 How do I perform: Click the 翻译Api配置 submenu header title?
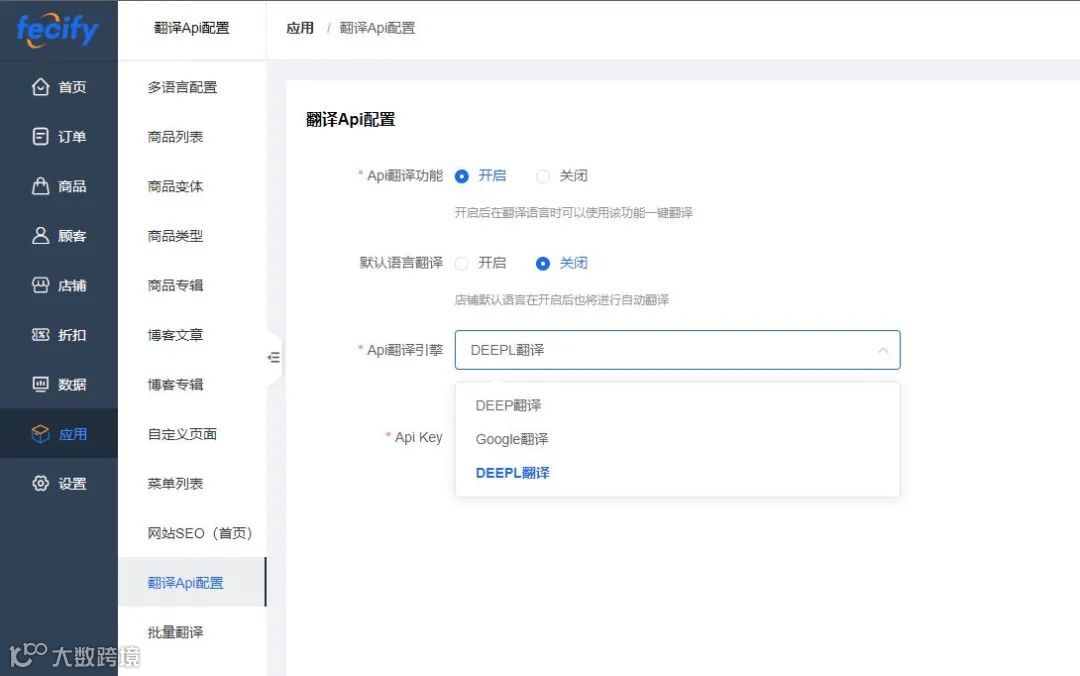point(191,28)
